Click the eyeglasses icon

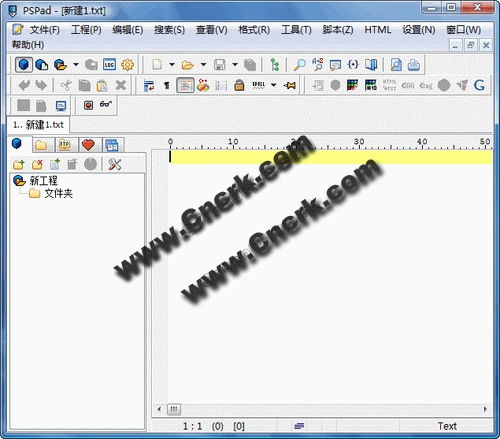[x=106, y=105]
